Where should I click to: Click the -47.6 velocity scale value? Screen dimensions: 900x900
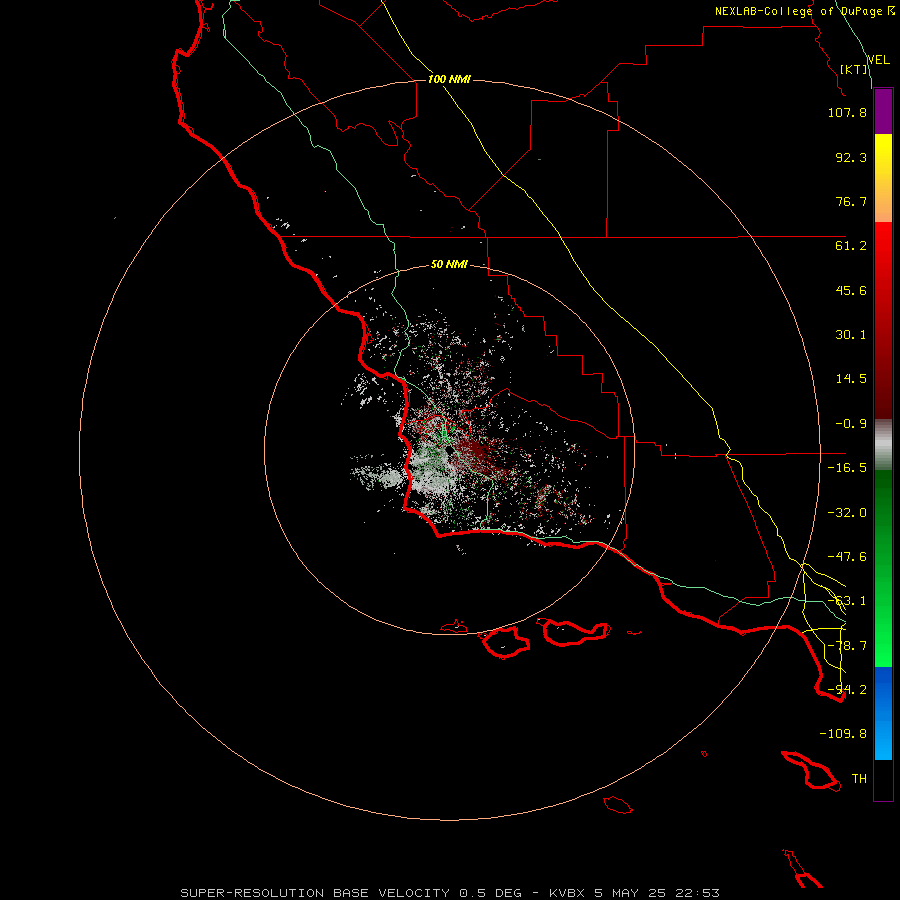pyautogui.click(x=847, y=557)
